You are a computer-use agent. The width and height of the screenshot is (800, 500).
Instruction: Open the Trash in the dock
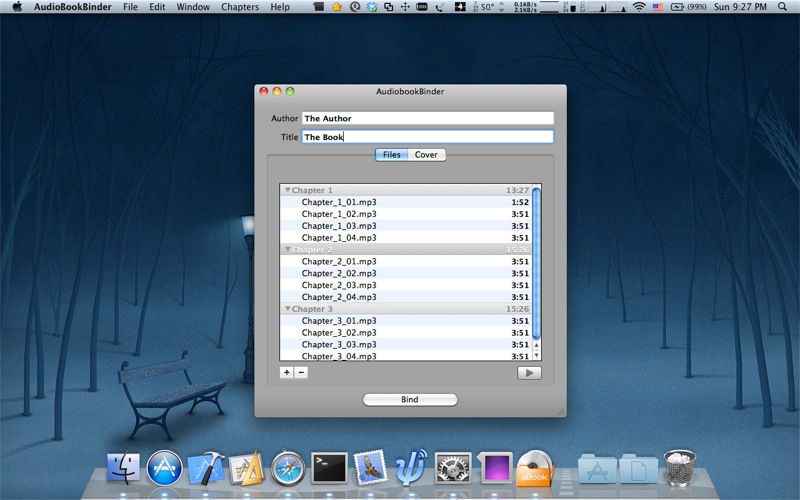tap(679, 468)
